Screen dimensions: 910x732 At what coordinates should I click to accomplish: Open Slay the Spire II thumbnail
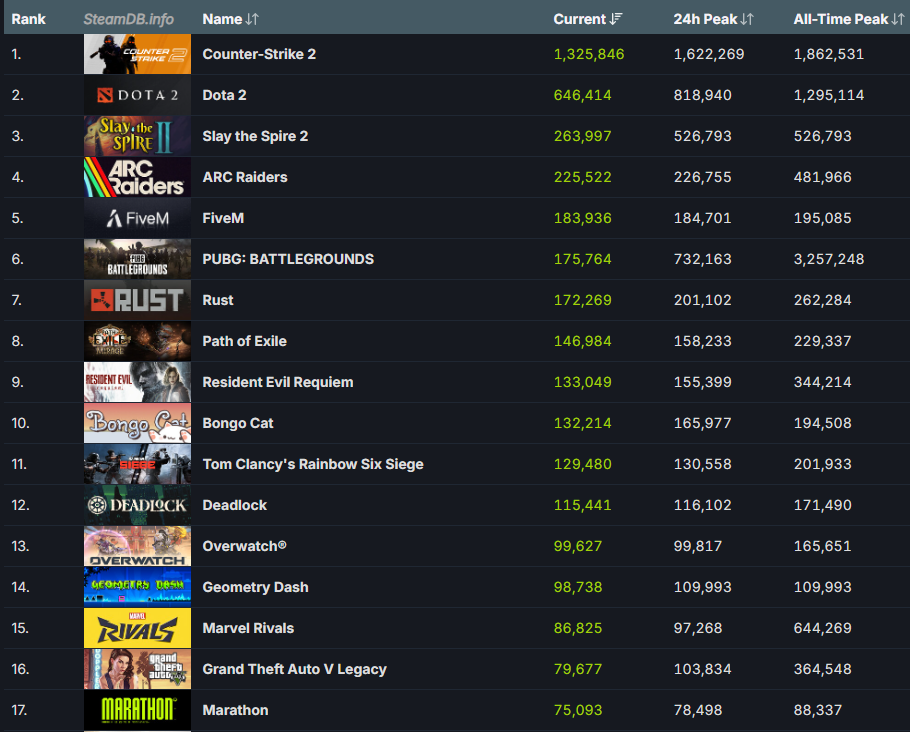(x=137, y=136)
